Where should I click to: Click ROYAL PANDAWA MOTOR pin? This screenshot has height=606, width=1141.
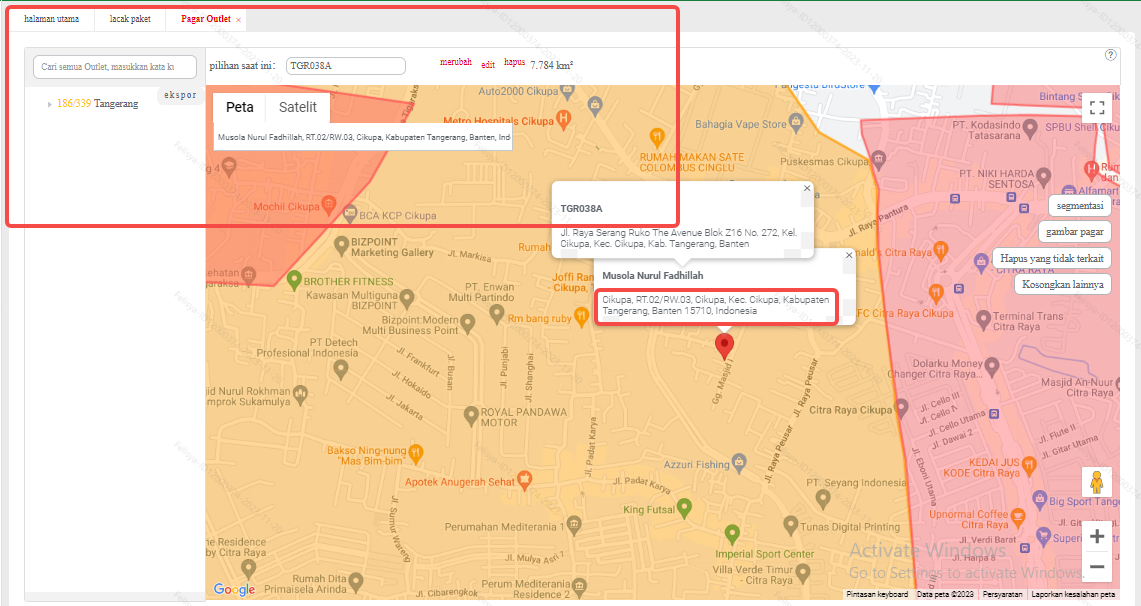click(x=471, y=415)
